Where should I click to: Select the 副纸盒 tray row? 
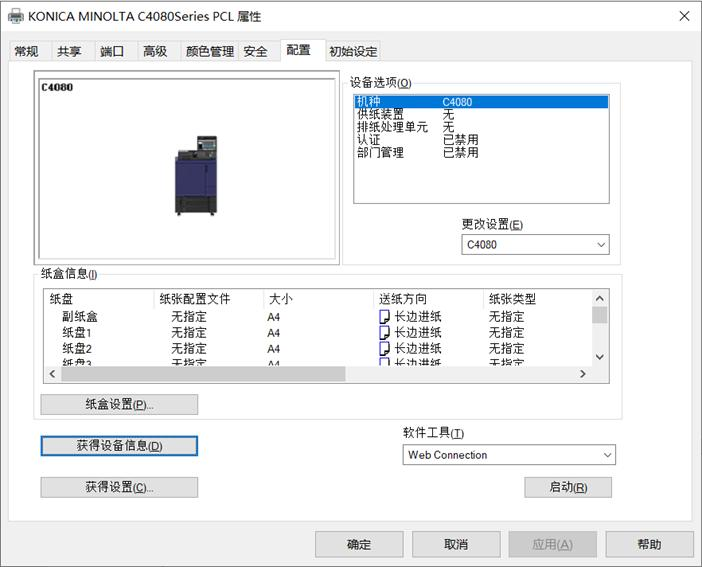click(x=318, y=317)
